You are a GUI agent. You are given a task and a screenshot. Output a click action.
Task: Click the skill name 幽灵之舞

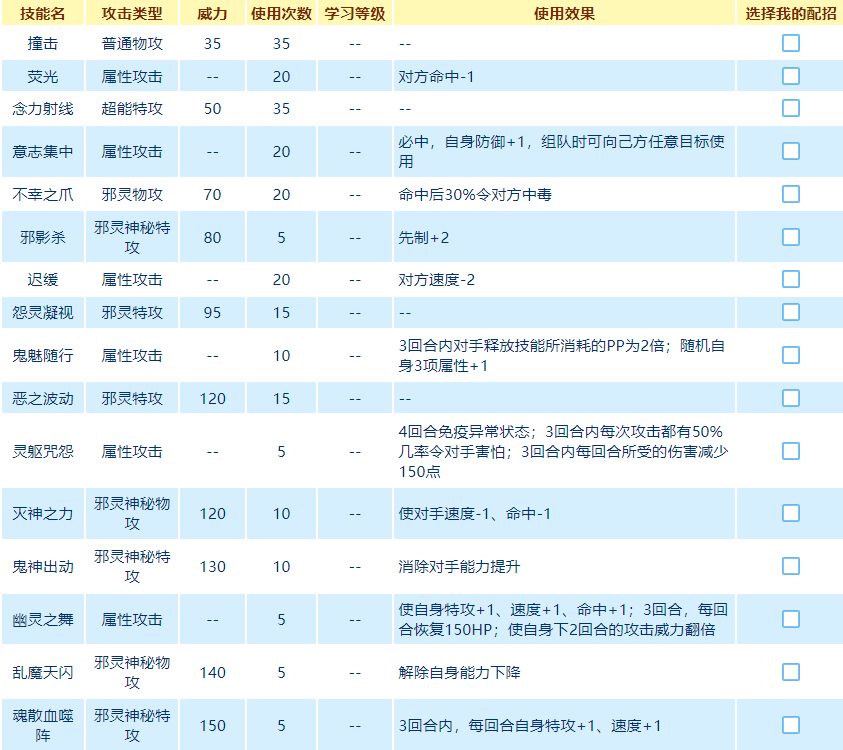pyautogui.click(x=42, y=619)
